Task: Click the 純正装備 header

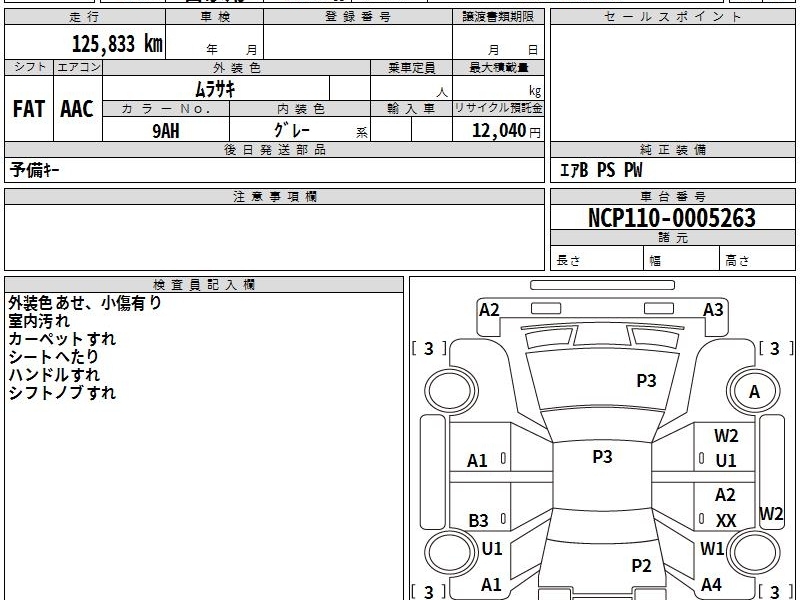Action: [672, 149]
